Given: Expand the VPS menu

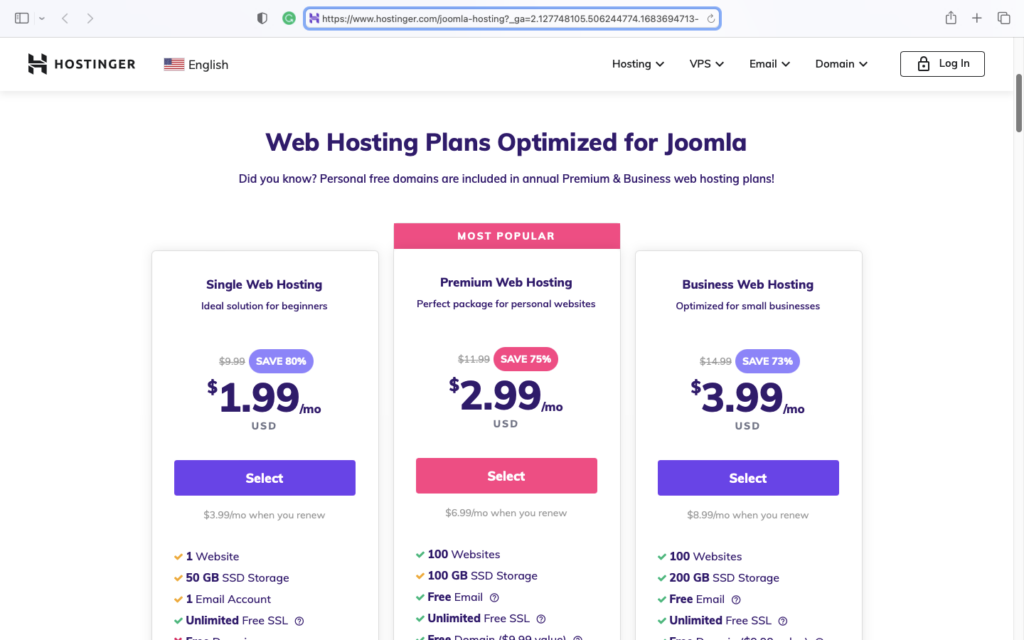Looking at the screenshot, I should 707,64.
